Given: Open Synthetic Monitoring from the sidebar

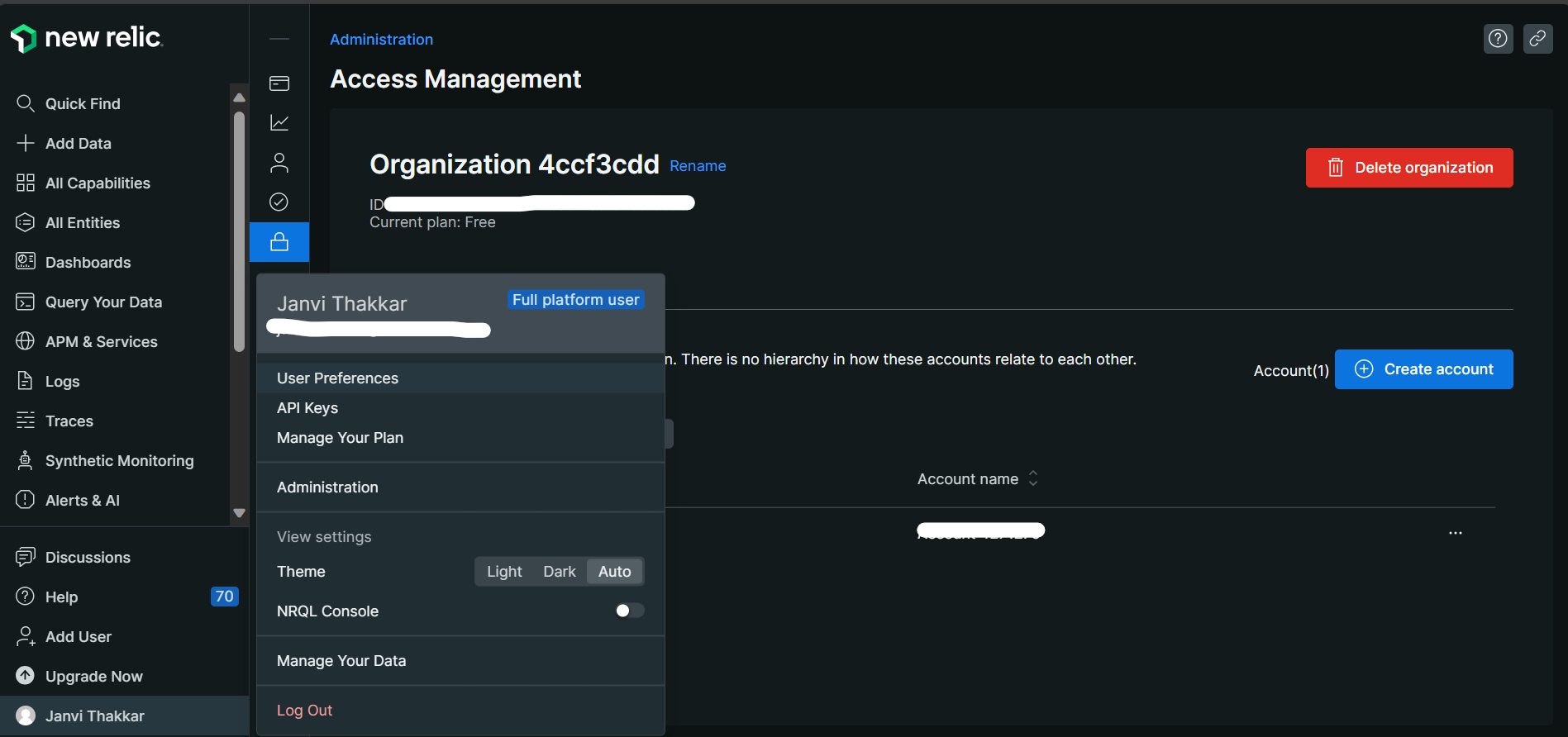Looking at the screenshot, I should point(119,461).
